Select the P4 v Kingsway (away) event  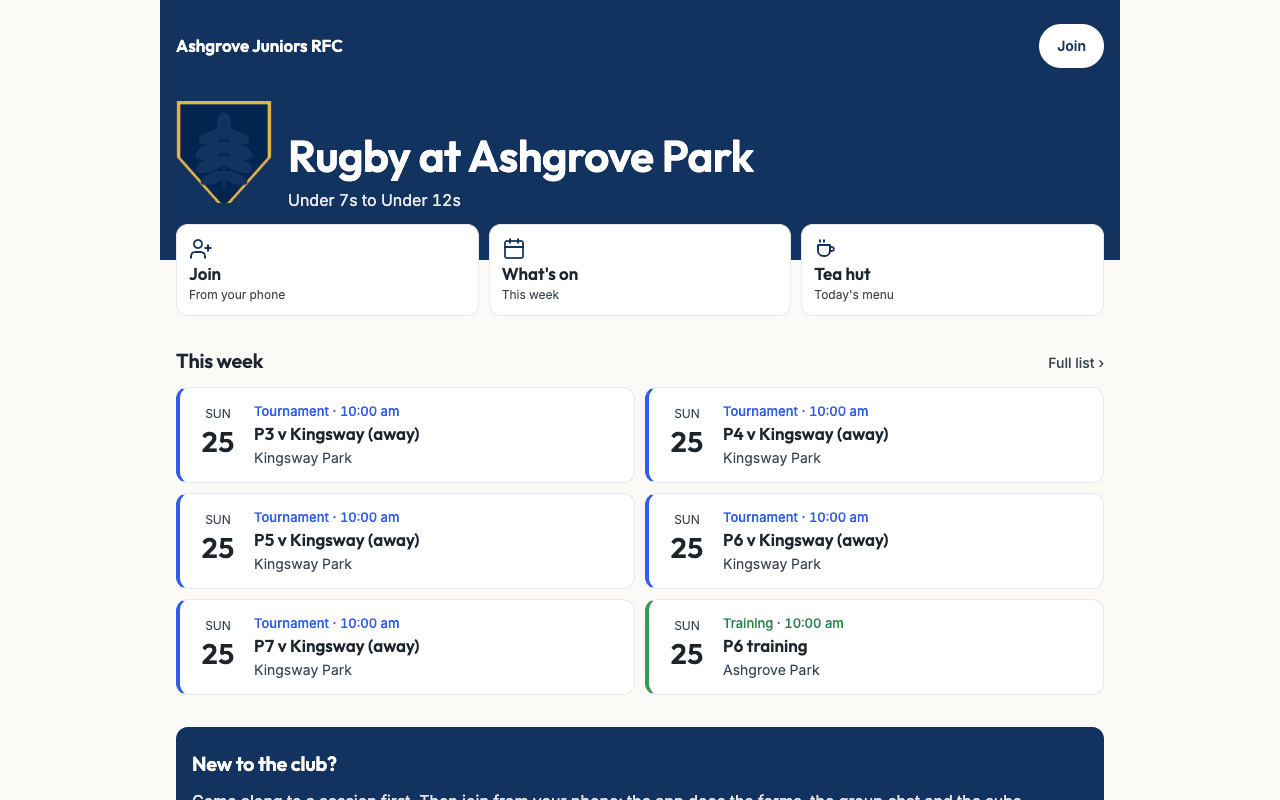coord(874,435)
